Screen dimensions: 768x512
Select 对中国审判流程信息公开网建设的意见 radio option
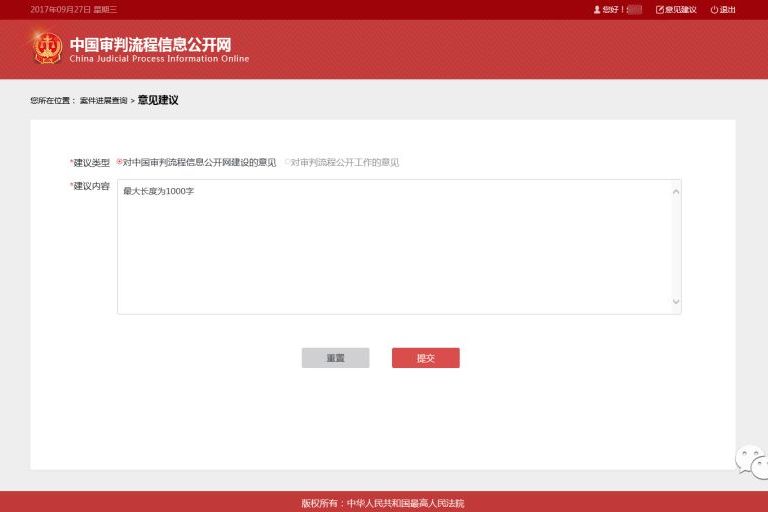[120, 162]
